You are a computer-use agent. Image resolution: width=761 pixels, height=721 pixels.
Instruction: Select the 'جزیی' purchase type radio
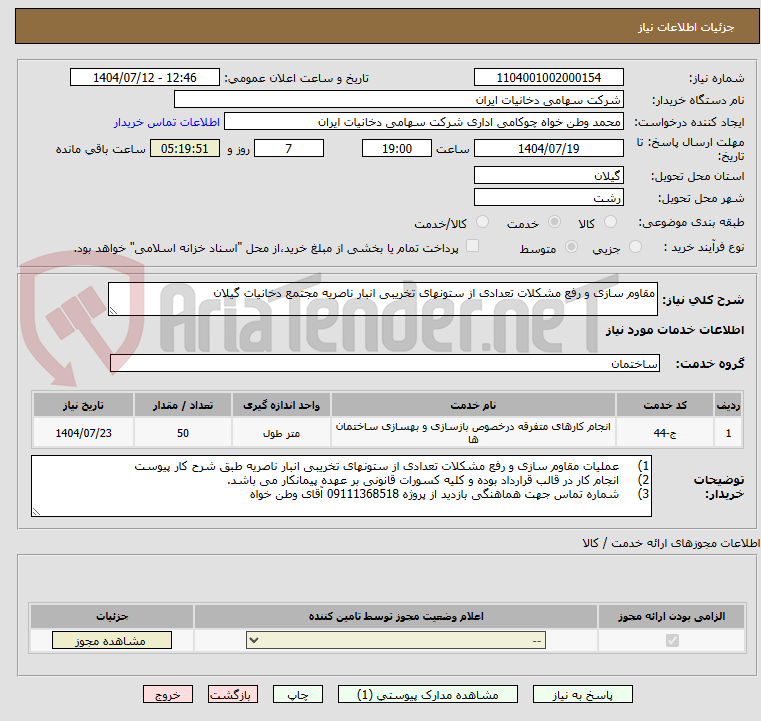click(635, 247)
